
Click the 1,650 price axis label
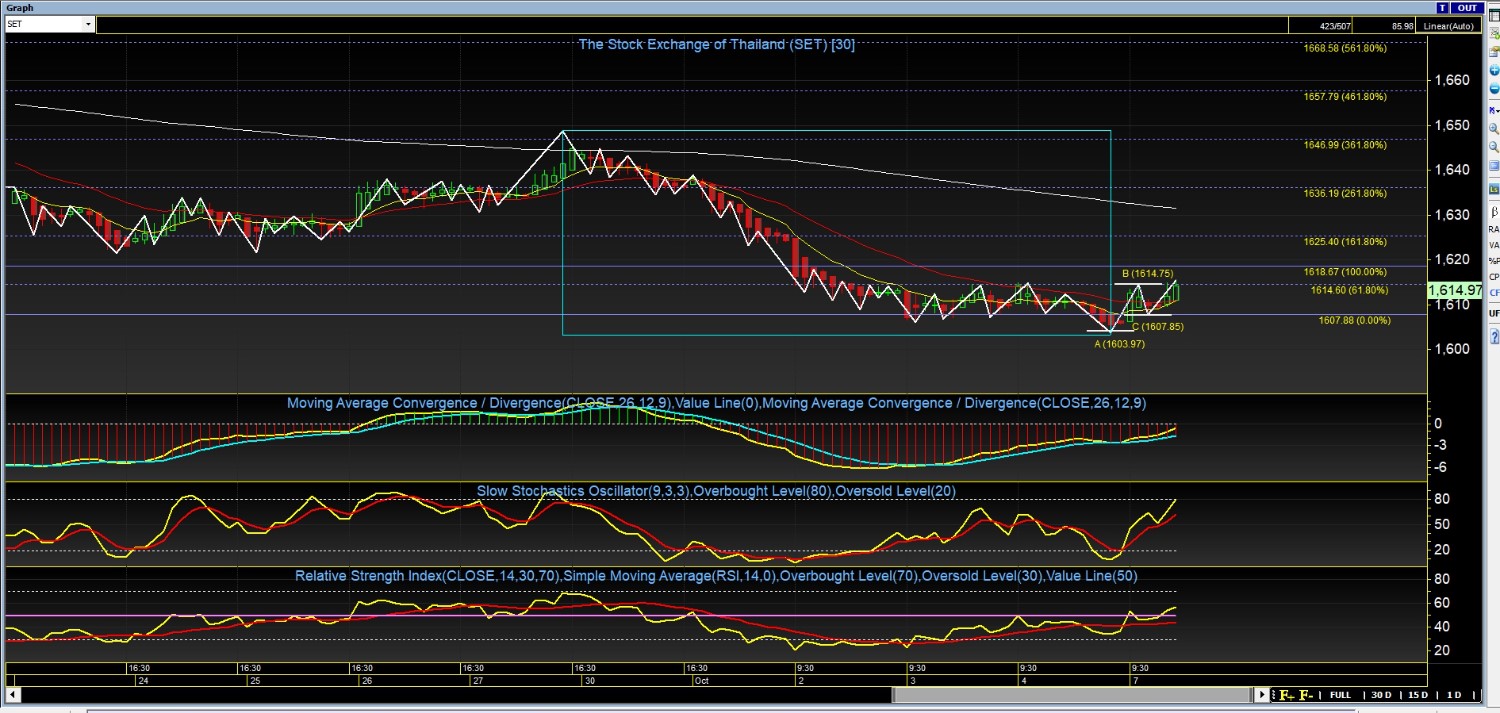1452,125
